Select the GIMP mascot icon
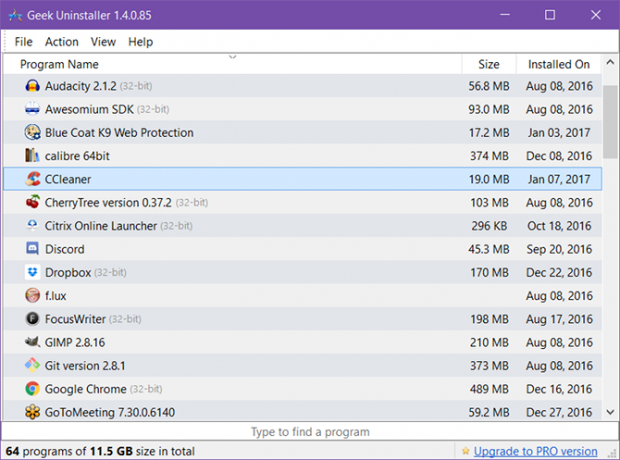Screen dimensions: 620x460 [x=32, y=342]
